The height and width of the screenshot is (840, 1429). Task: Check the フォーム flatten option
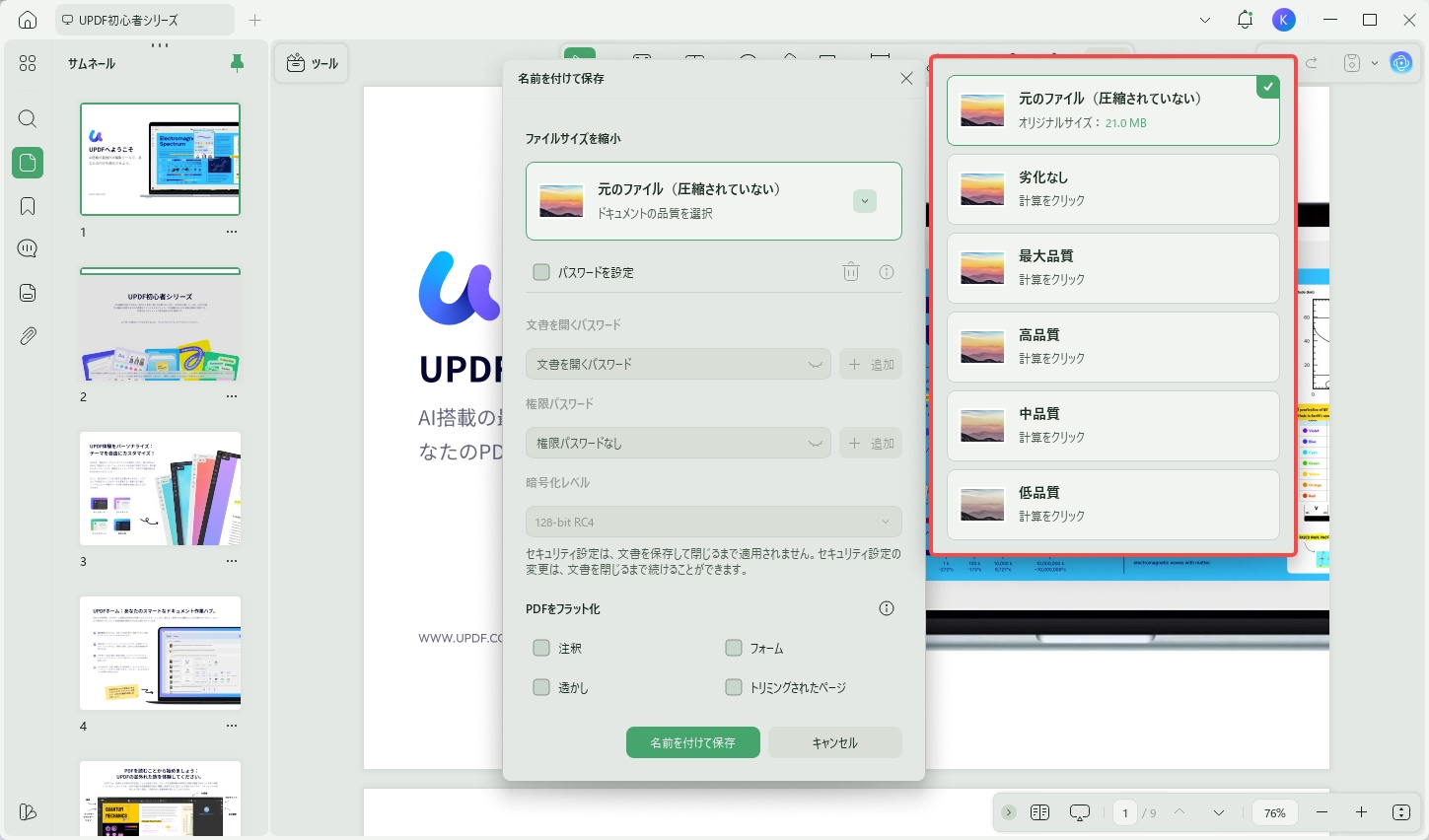click(733, 648)
